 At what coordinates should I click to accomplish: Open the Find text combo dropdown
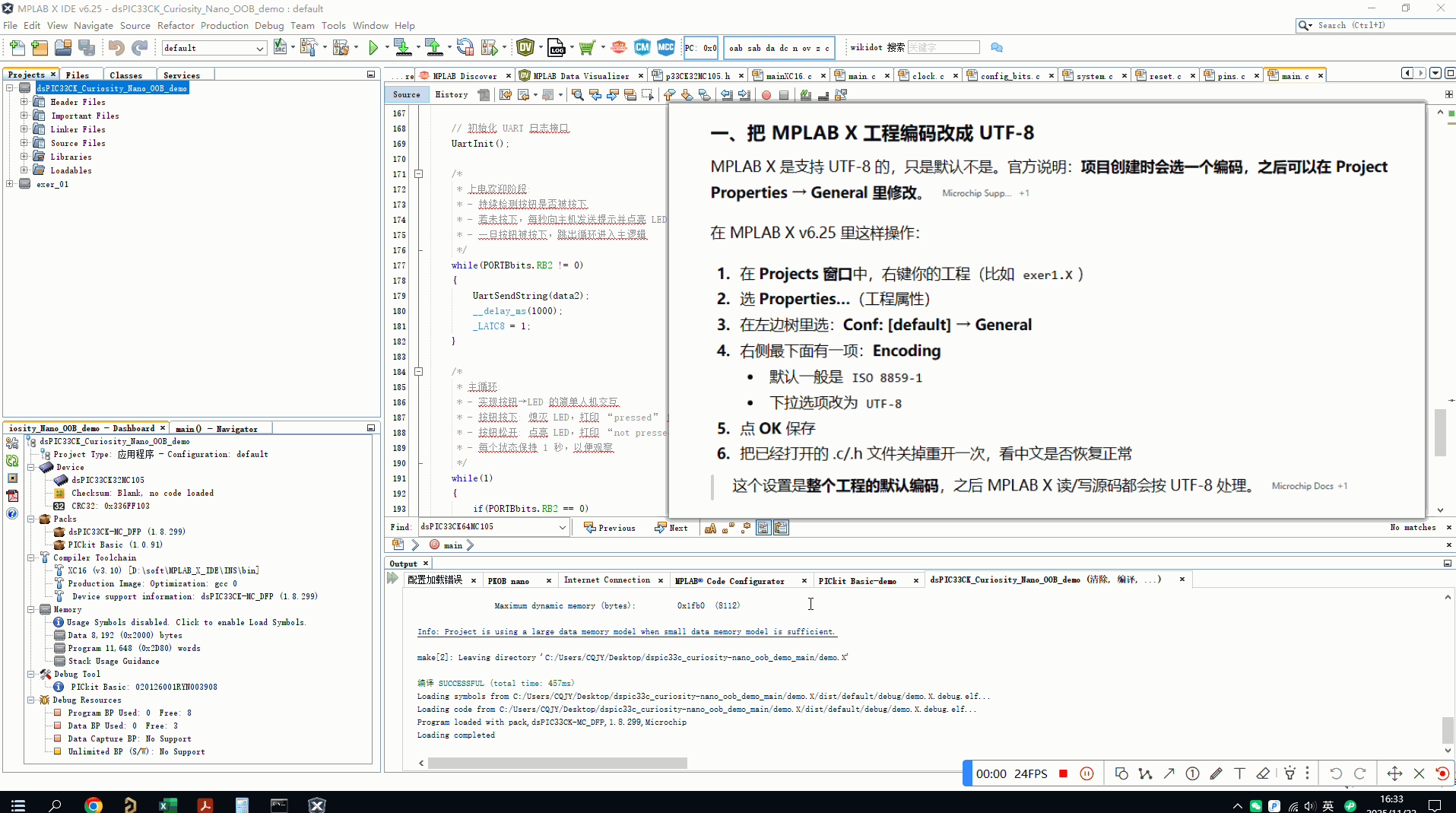pyautogui.click(x=563, y=527)
